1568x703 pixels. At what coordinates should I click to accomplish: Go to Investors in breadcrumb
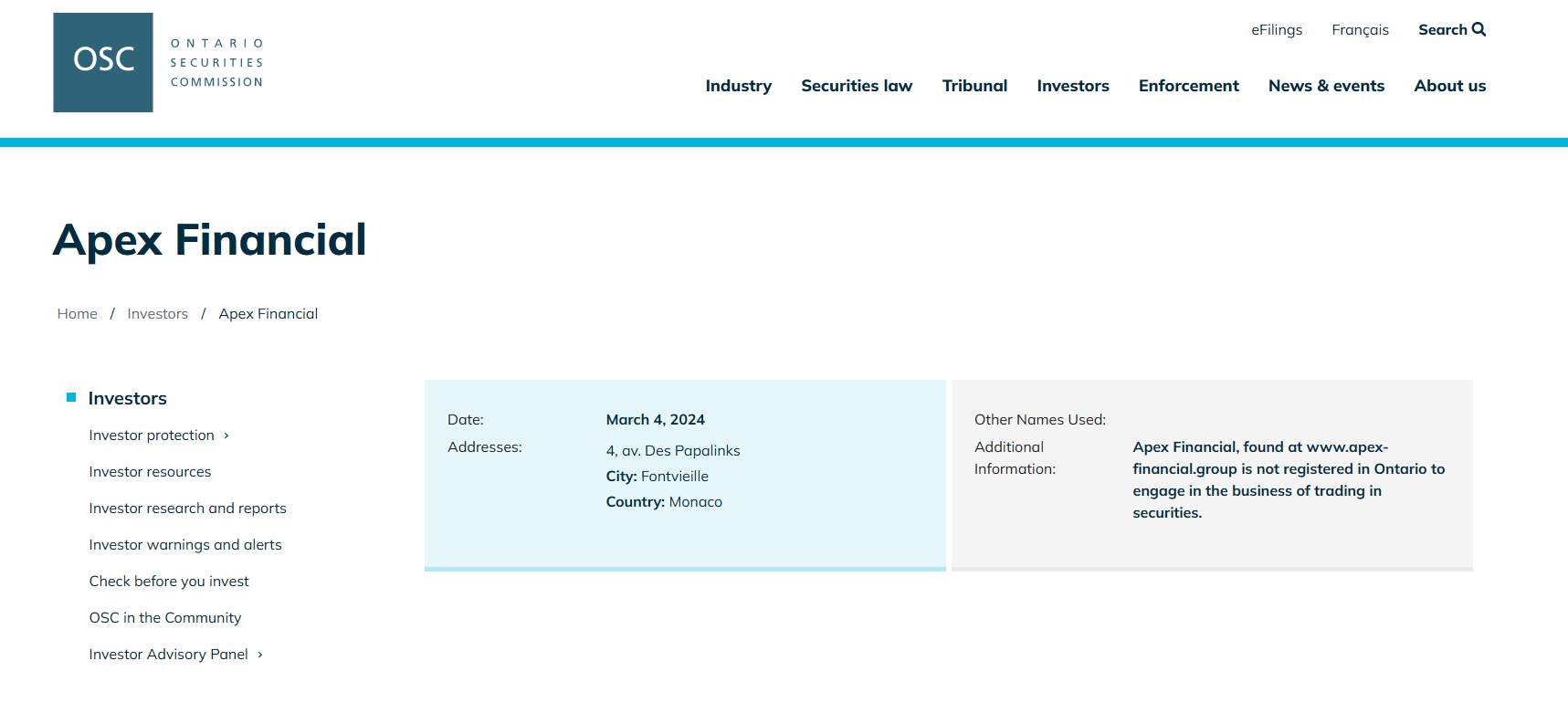click(x=157, y=314)
